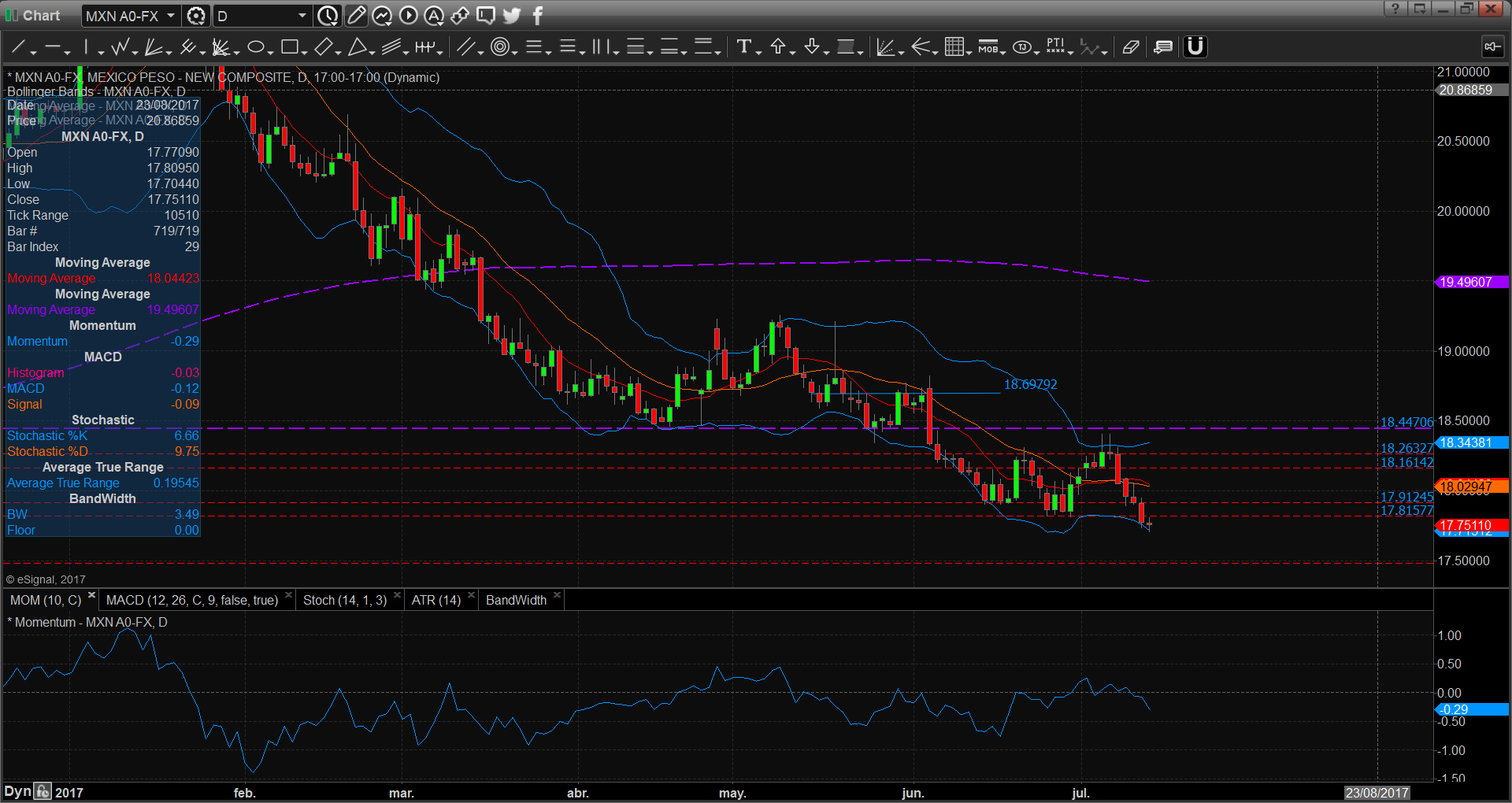Select the parallel channel lines tool
This screenshot has width=1512, height=803.
point(391,47)
